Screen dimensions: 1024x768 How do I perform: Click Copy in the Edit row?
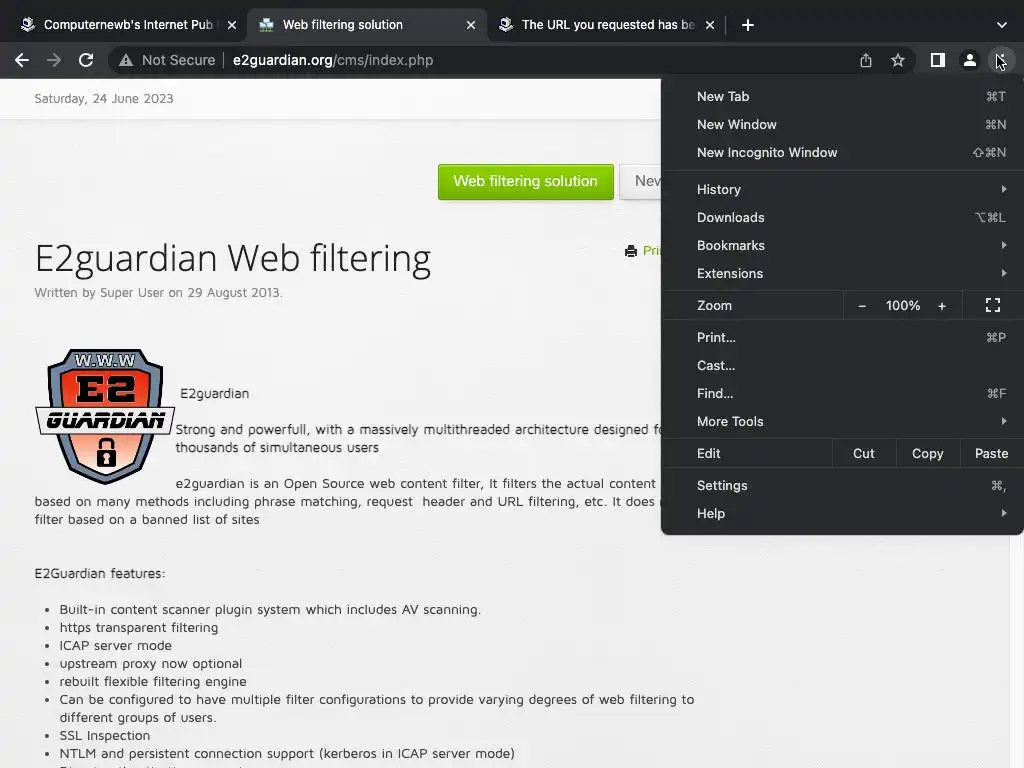927,453
